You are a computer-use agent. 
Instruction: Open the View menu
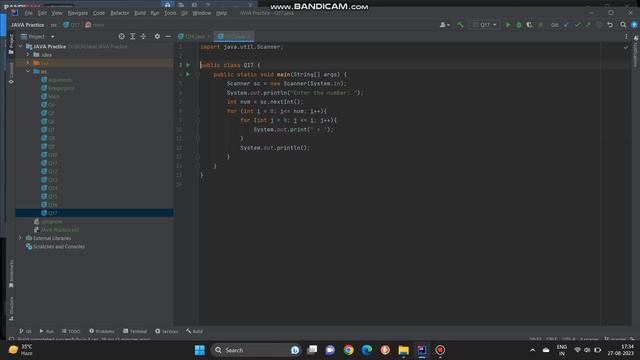(x=57, y=13)
